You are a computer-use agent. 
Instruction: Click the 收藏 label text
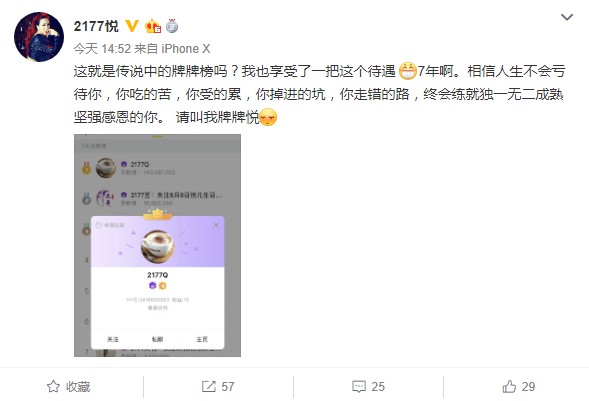[x=78, y=387]
